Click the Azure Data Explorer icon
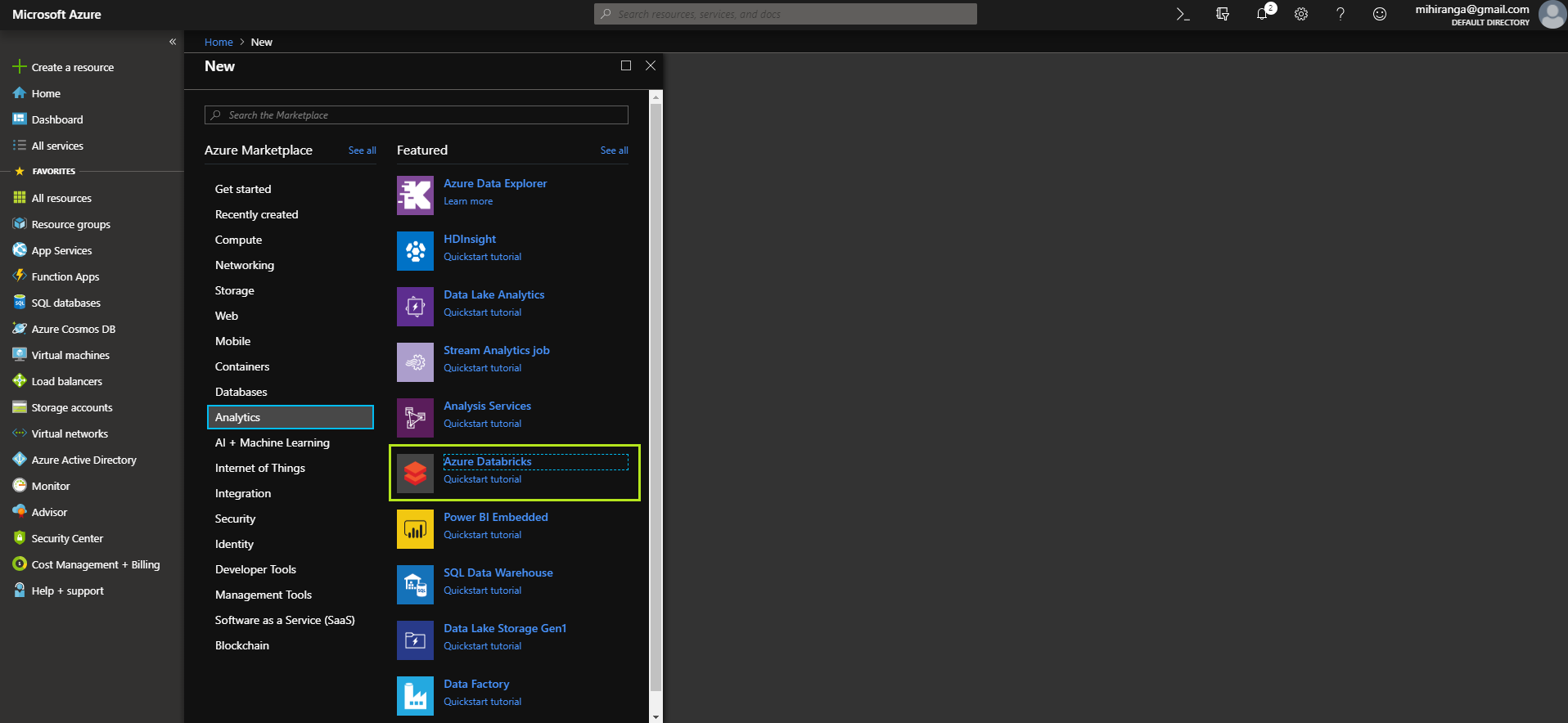The width and height of the screenshot is (1568, 723). (415, 195)
